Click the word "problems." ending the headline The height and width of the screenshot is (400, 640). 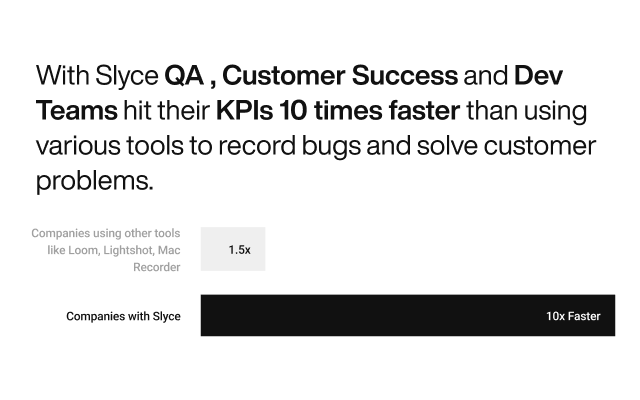tap(94, 181)
